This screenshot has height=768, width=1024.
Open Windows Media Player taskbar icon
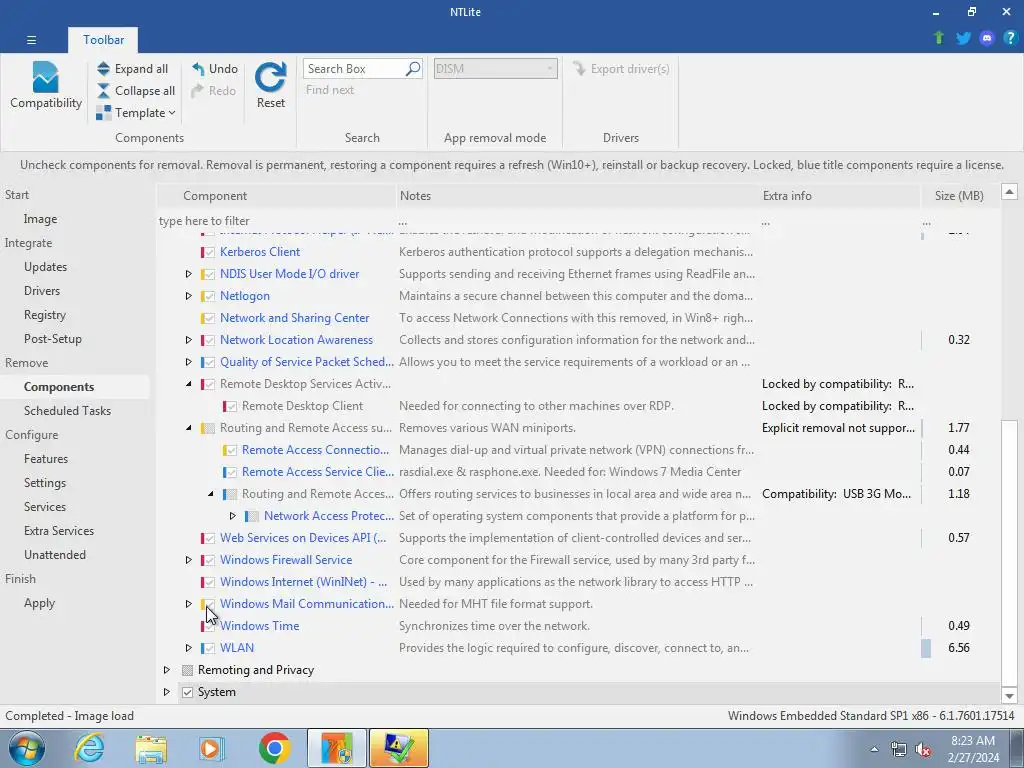[x=212, y=748]
